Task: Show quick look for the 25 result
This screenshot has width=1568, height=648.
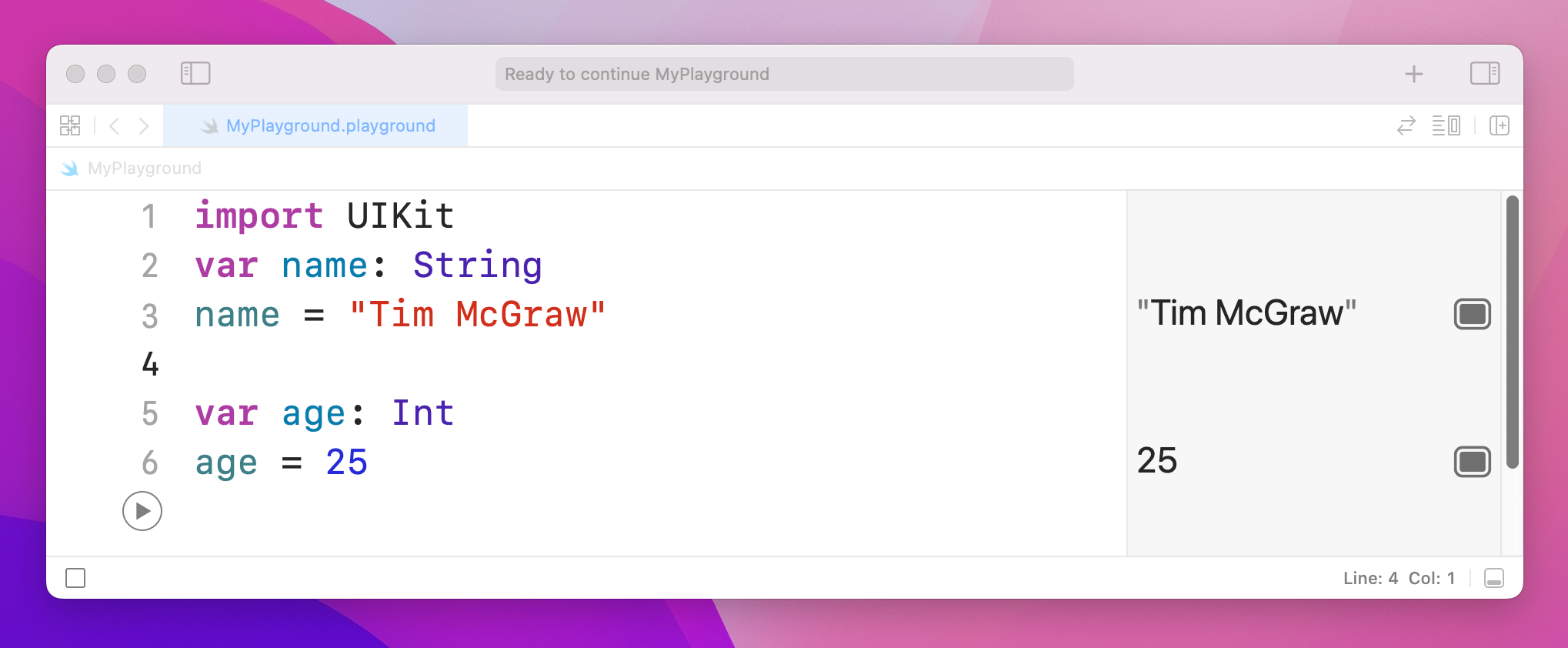Action: point(1472,462)
